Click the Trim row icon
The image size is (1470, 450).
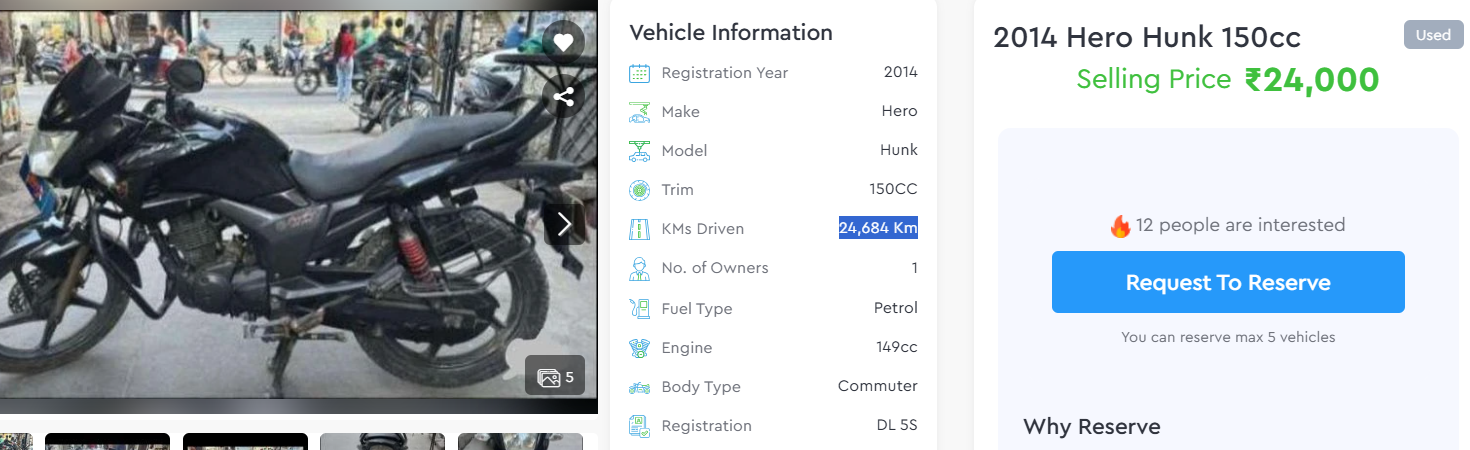(x=639, y=190)
